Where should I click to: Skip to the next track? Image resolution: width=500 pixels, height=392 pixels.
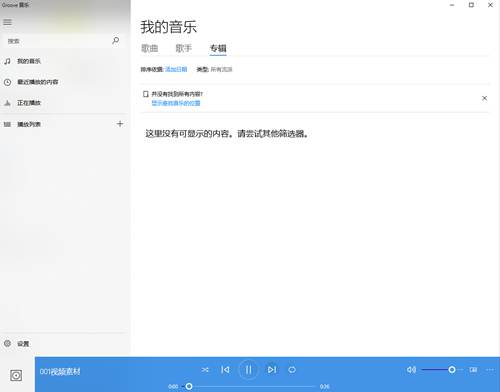(x=272, y=370)
